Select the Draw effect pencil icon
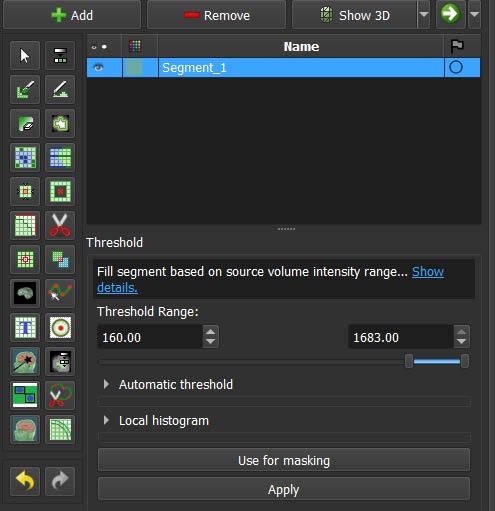495x511 pixels. coord(60,90)
